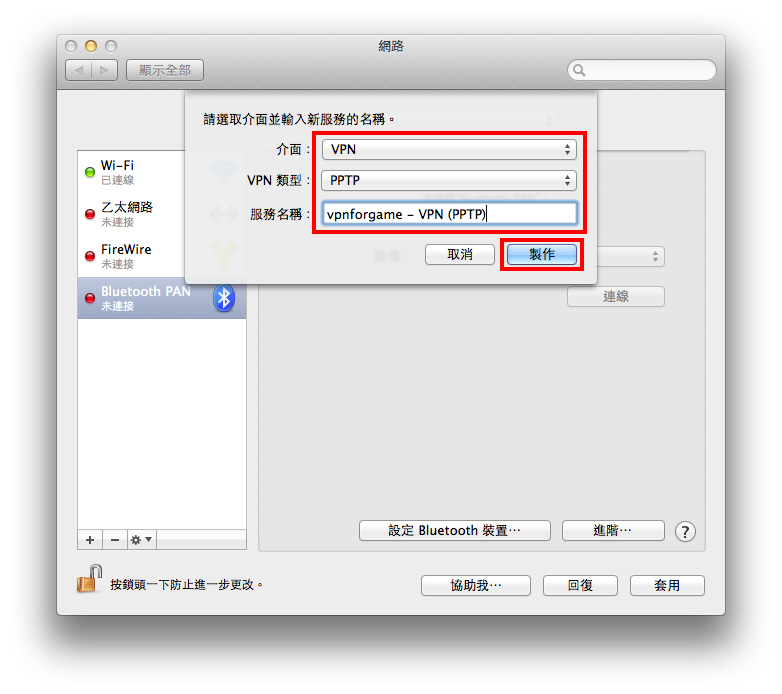This screenshot has width=782, height=694.
Task: Go back with the left arrow button
Action: pos(79,70)
